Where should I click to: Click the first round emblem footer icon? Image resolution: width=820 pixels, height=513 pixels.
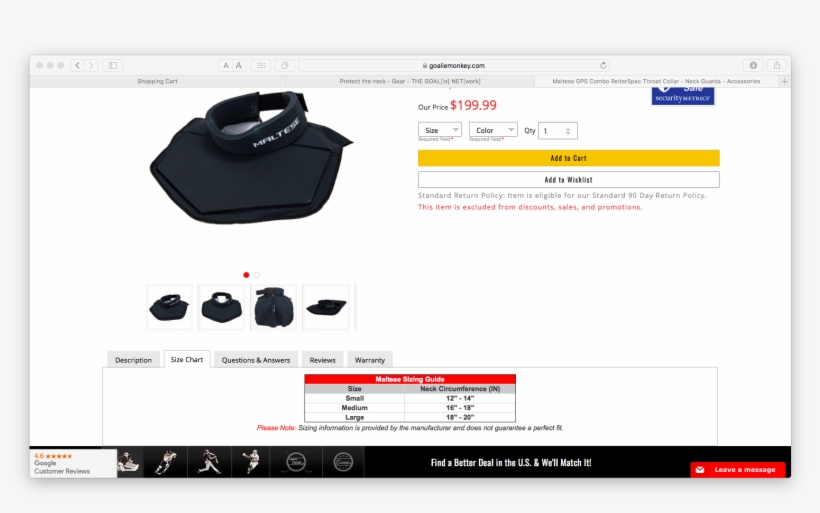296,462
